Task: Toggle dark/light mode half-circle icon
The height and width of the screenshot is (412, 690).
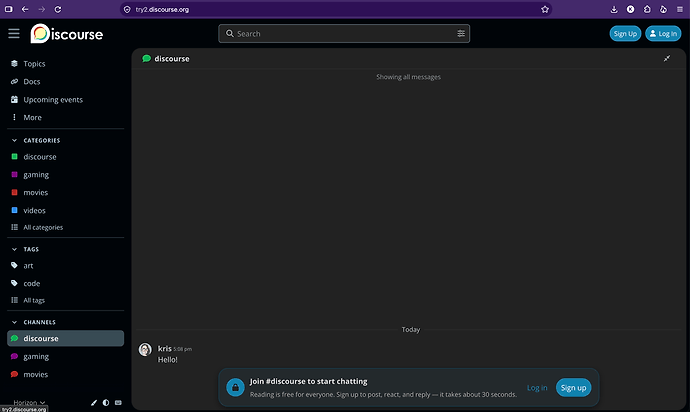Action: 106,402
